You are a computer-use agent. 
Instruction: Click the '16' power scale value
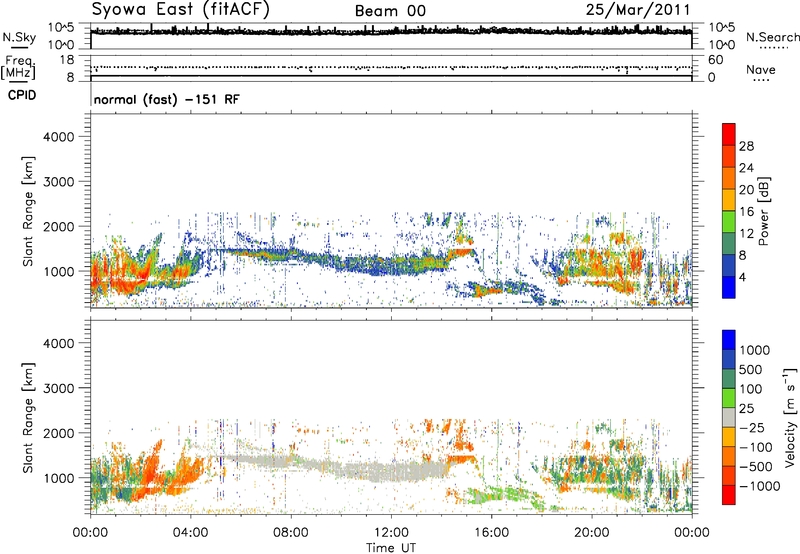[x=746, y=212]
